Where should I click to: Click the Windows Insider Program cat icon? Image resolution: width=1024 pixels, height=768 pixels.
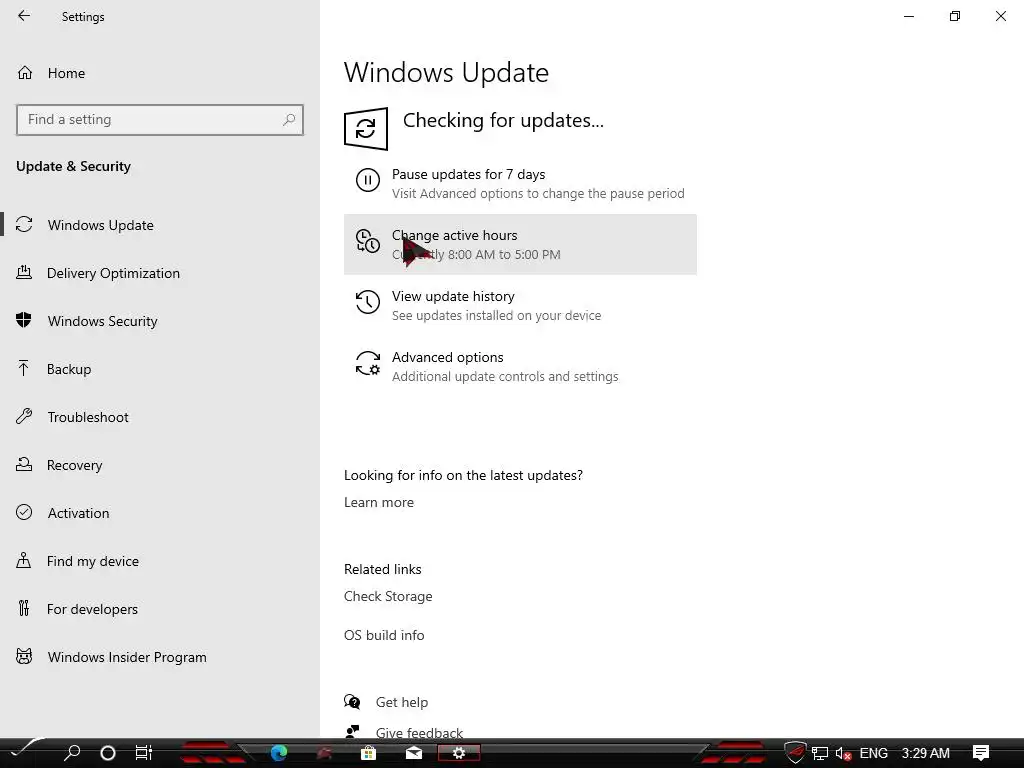point(24,656)
